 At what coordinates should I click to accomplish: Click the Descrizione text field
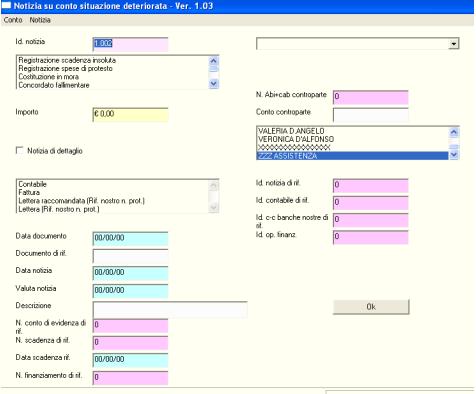coord(170,309)
